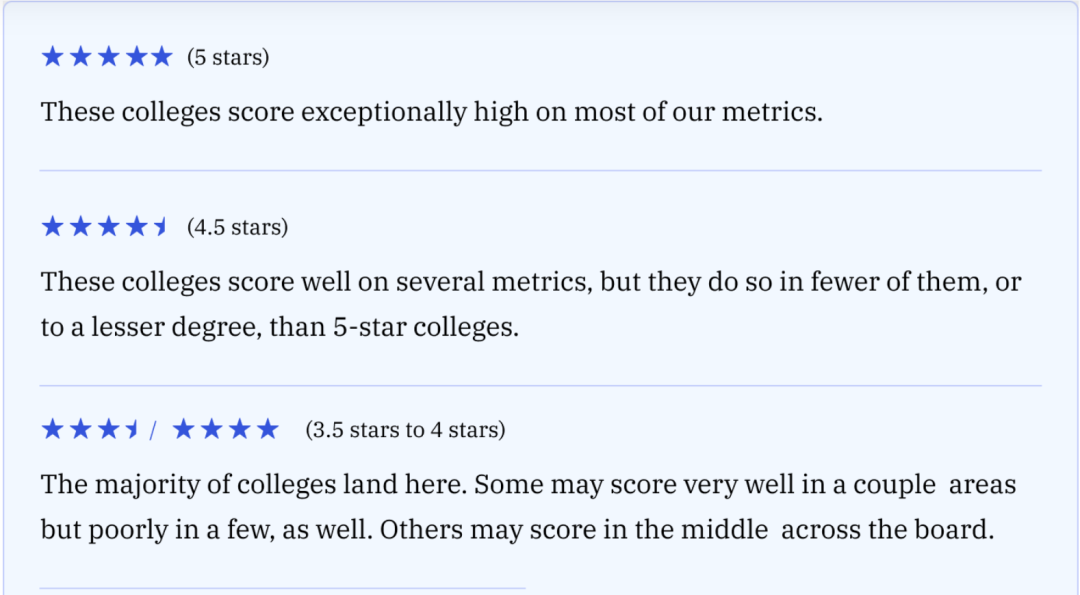Click the "(4.5 stars)" label

point(238,227)
